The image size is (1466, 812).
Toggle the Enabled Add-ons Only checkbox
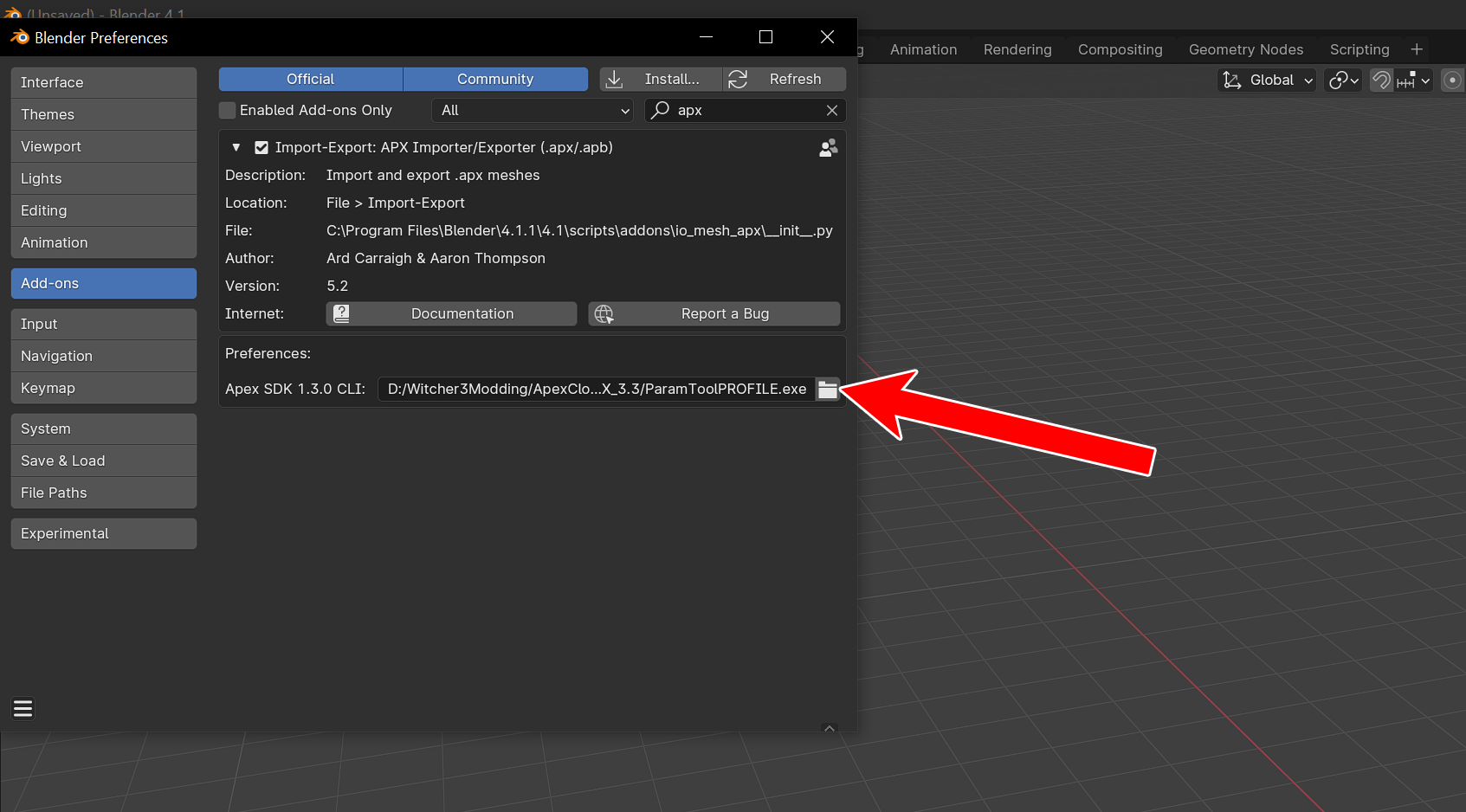tap(228, 110)
